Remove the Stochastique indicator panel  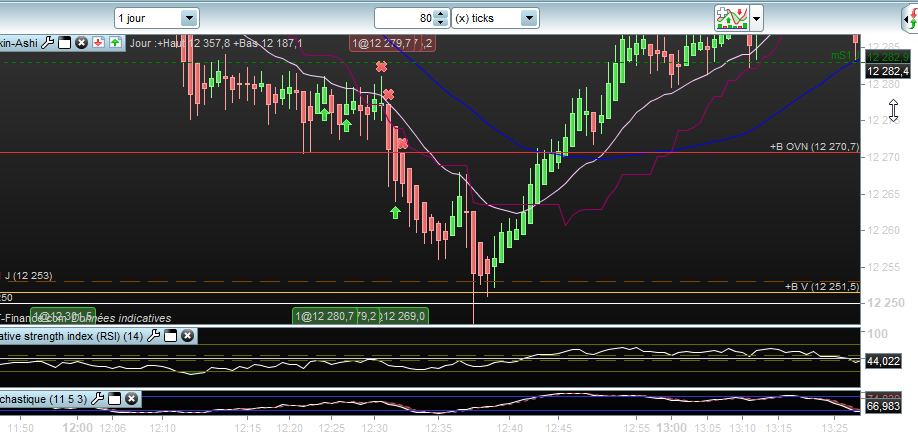132,399
